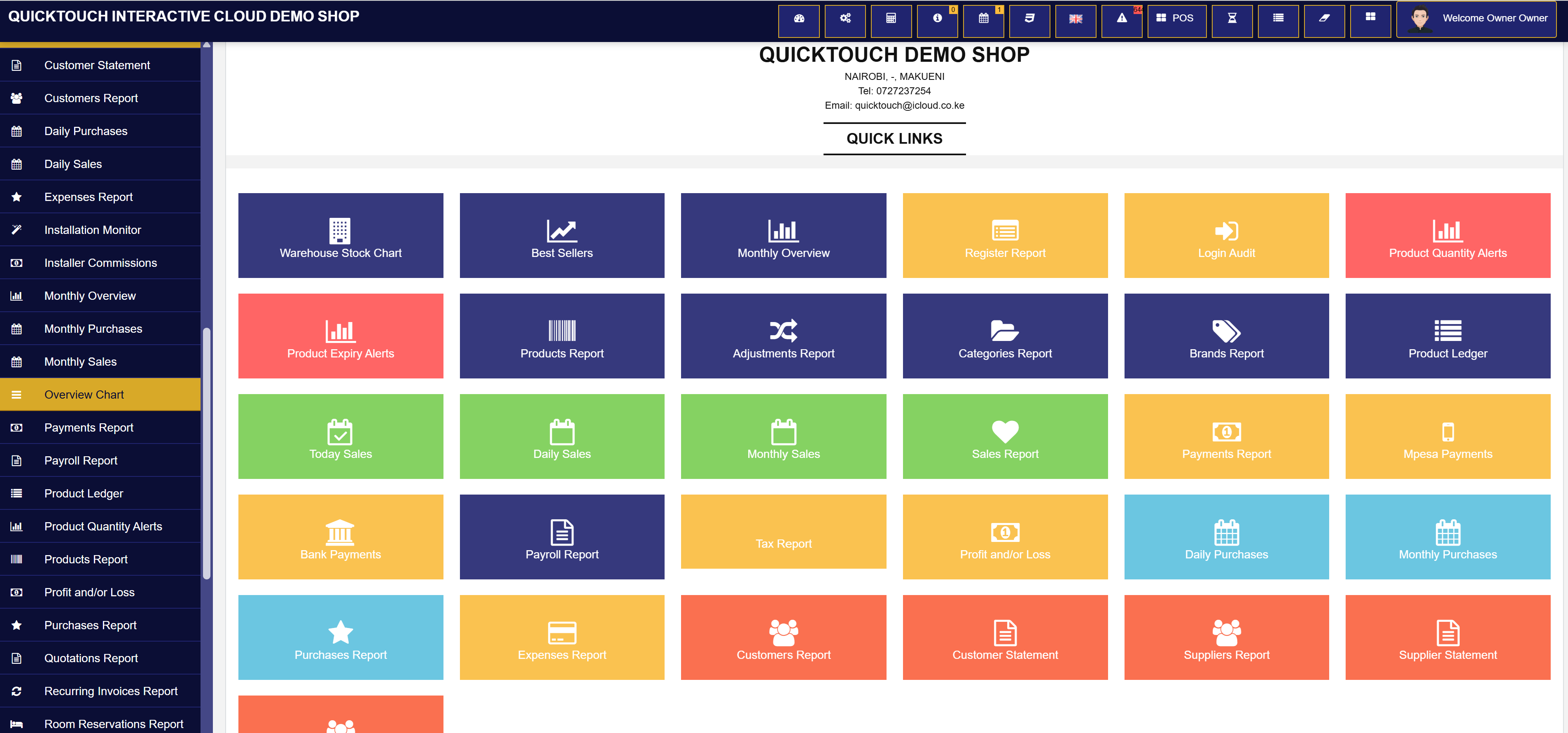
Task: Select the highlighted Overview Chart sidebar item
Action: [x=100, y=395]
